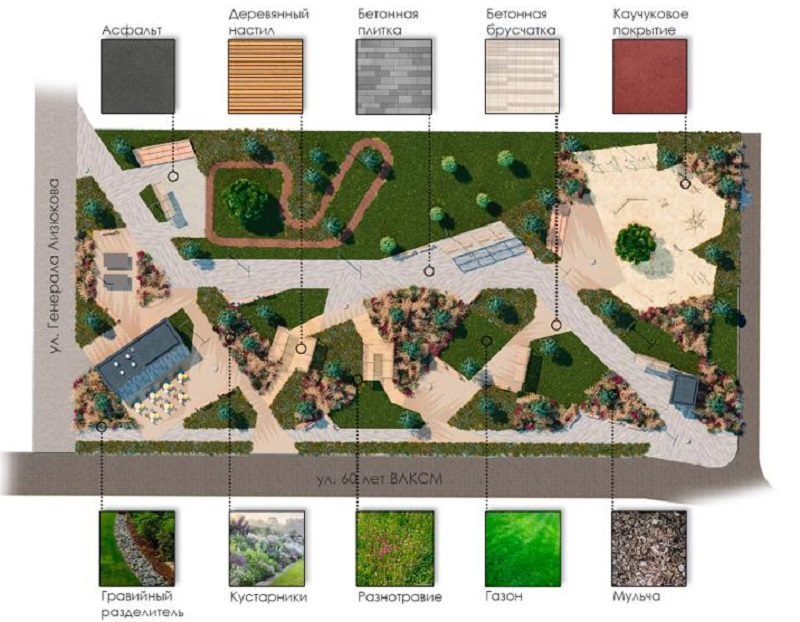800x622 pixels.
Task: Open the Гравийный разделитель photo thumbnail
Action: point(137,549)
